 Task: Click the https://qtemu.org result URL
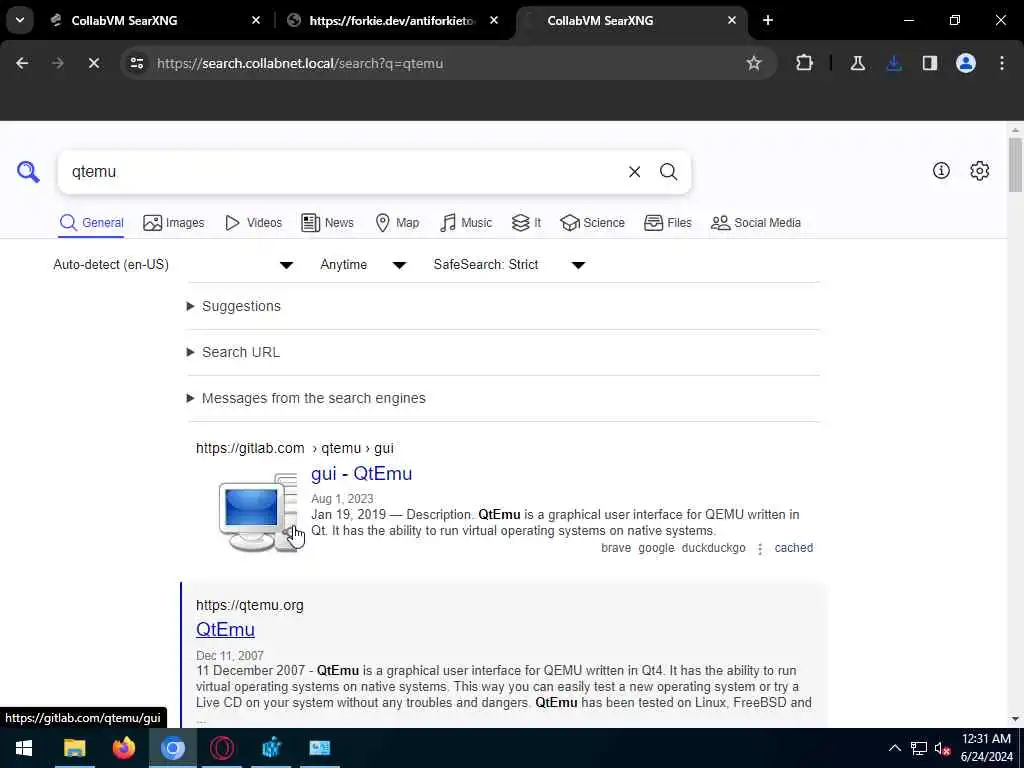(x=249, y=605)
